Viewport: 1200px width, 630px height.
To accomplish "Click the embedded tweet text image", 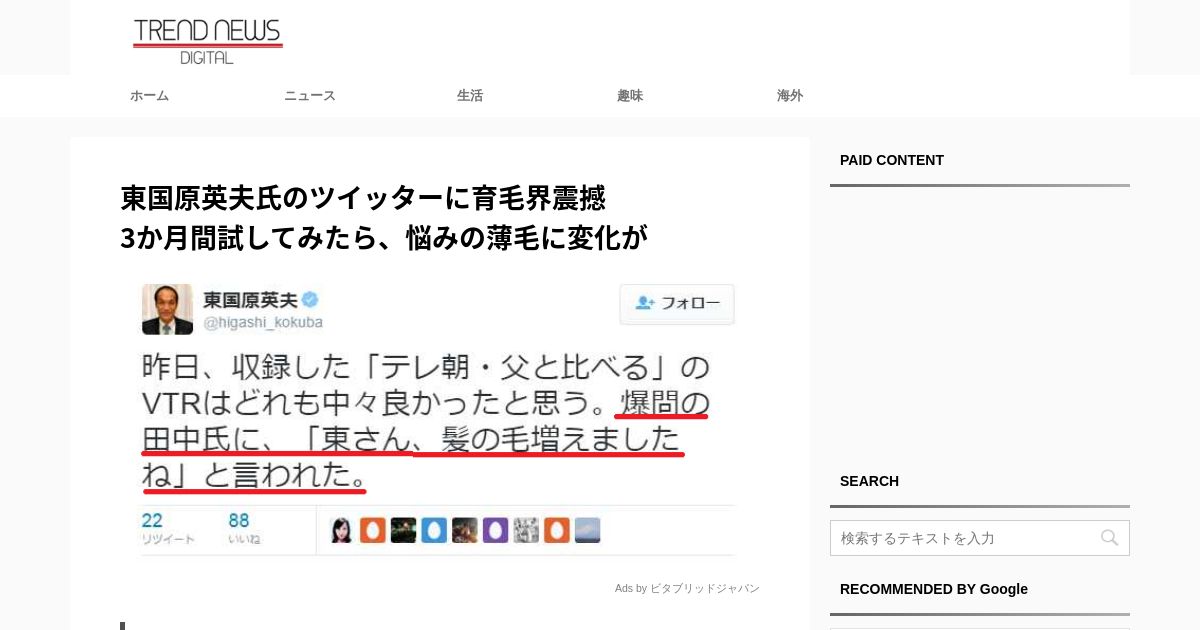I will point(438,420).
